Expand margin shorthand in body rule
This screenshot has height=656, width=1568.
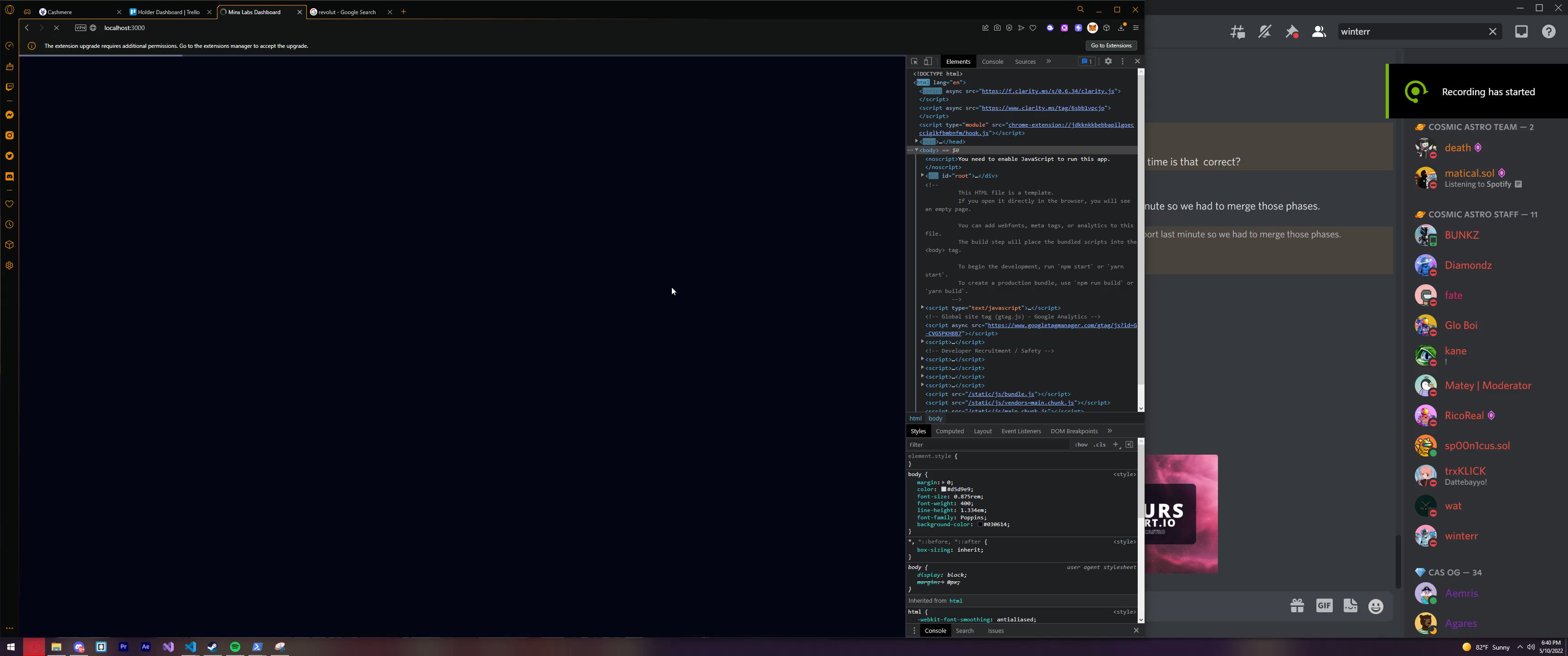coord(944,482)
